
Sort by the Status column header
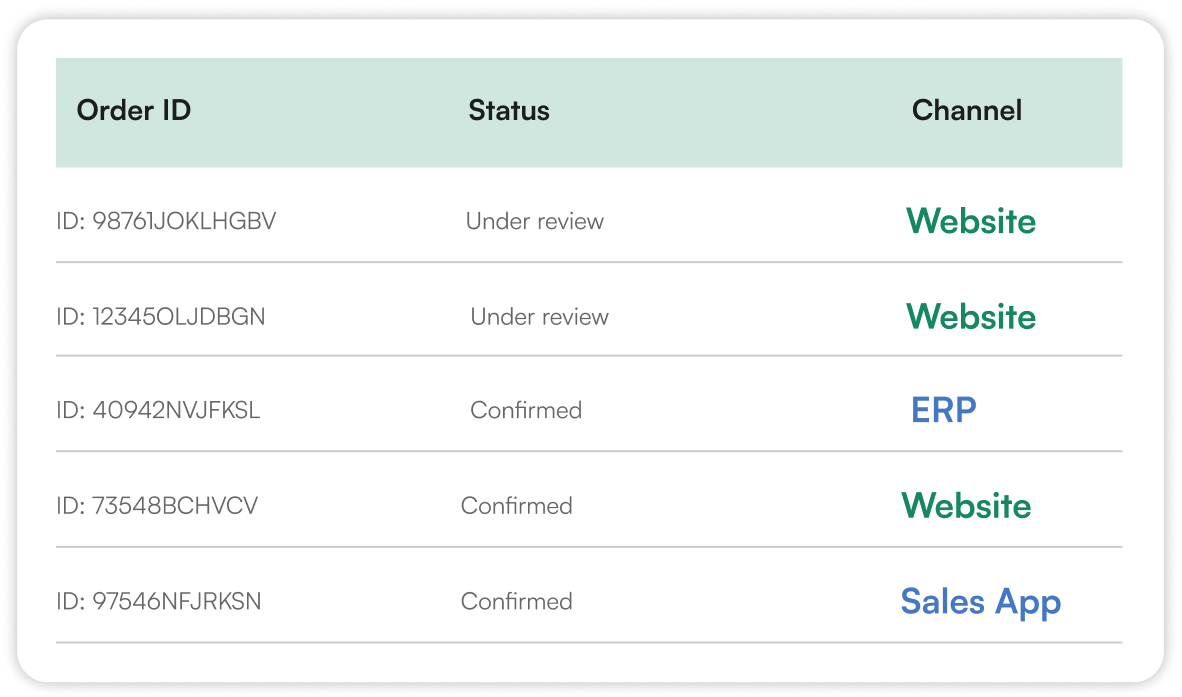(x=509, y=110)
